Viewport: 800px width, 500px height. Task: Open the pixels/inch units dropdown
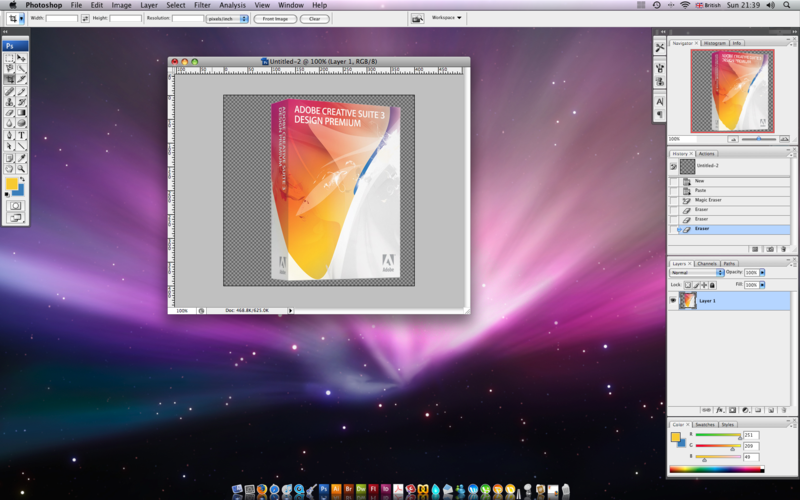click(x=227, y=19)
